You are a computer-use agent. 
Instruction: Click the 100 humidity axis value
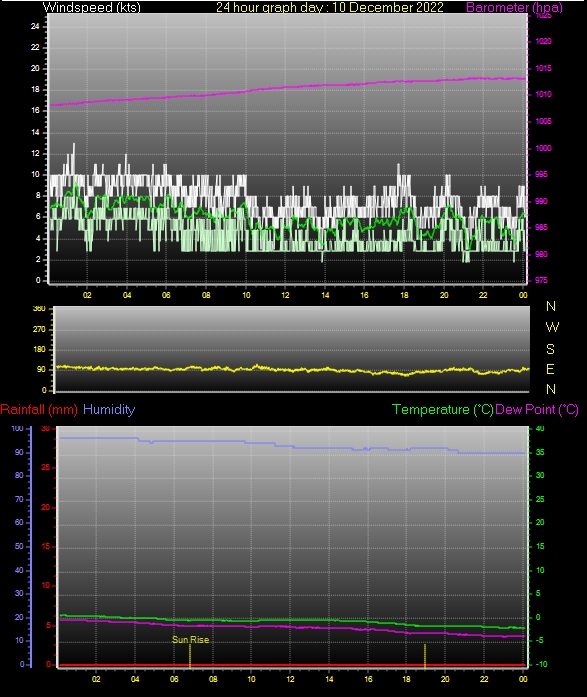pyautogui.click(x=17, y=429)
